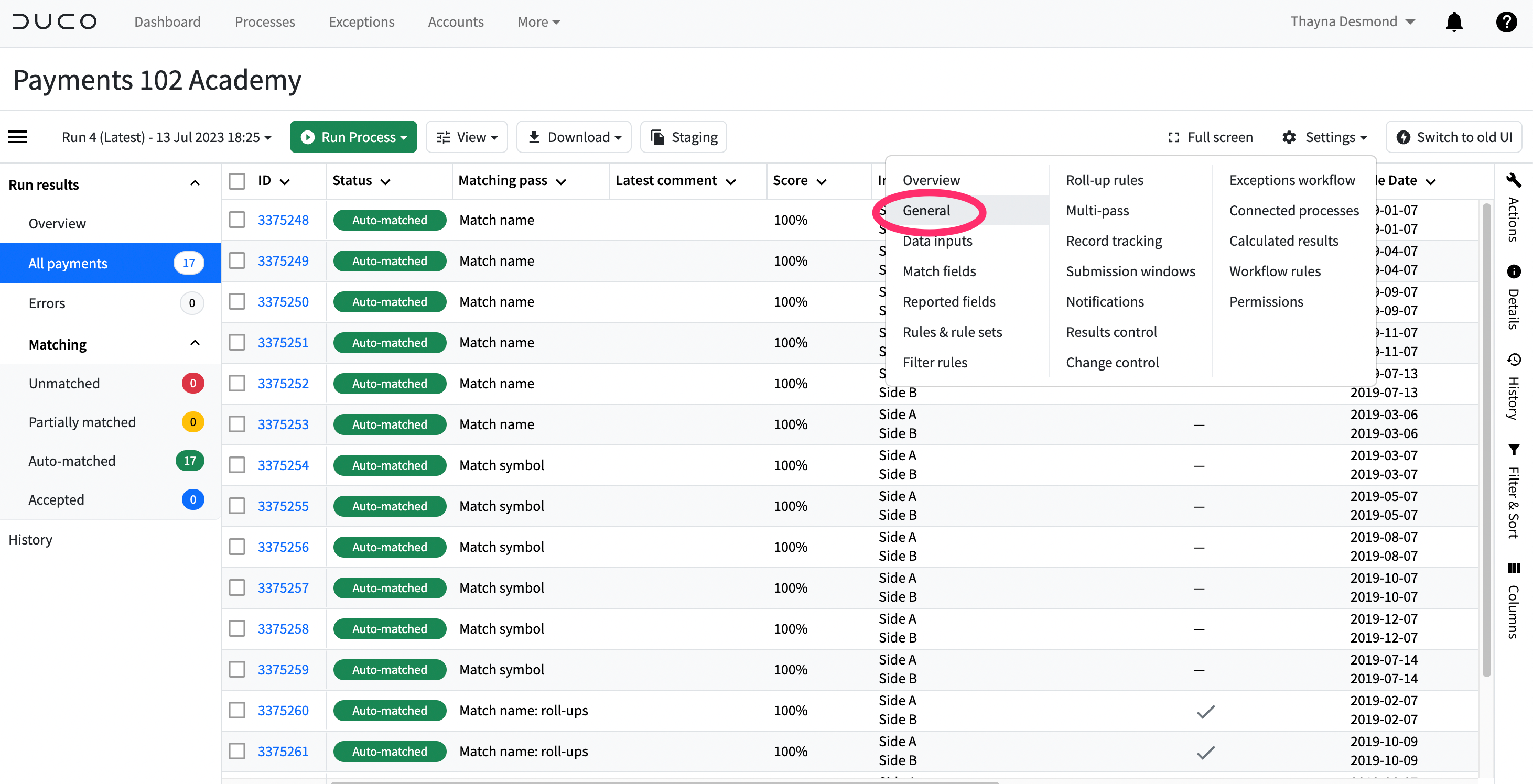Open the Columns panel icon
1533x784 pixels.
pyautogui.click(x=1514, y=568)
